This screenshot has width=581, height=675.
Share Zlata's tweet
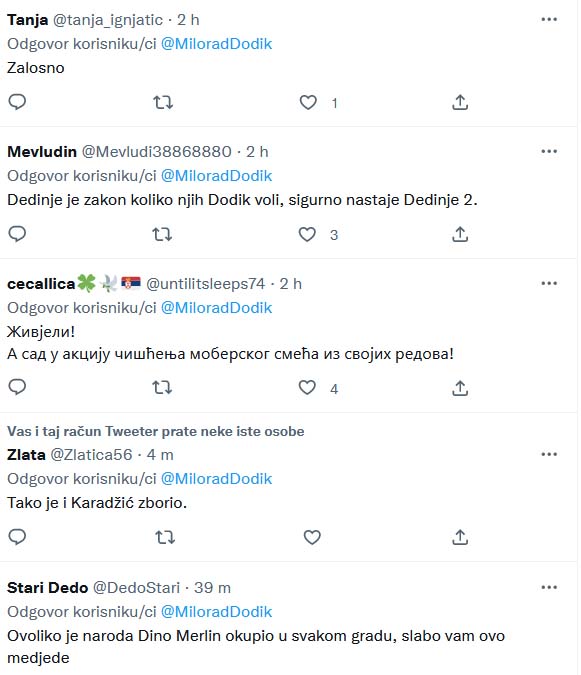point(460,537)
